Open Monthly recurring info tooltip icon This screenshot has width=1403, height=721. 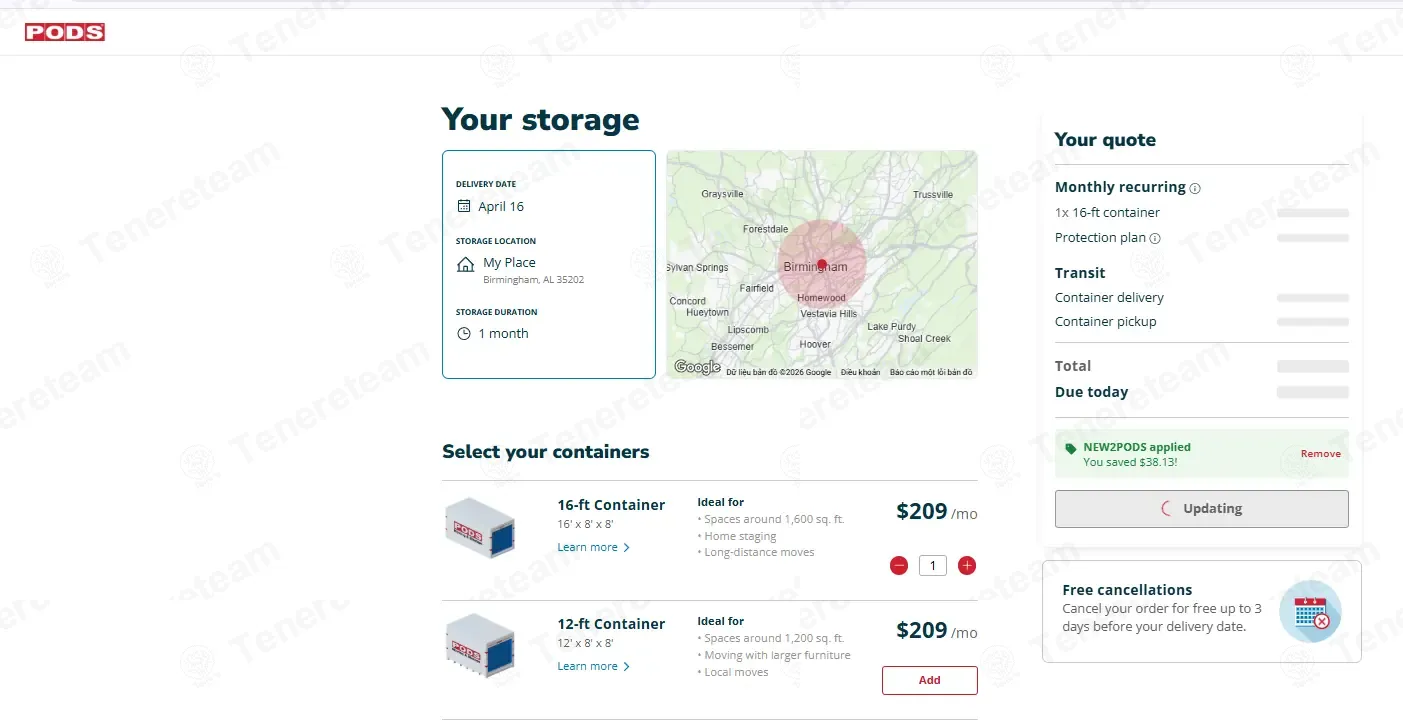[x=1195, y=188]
